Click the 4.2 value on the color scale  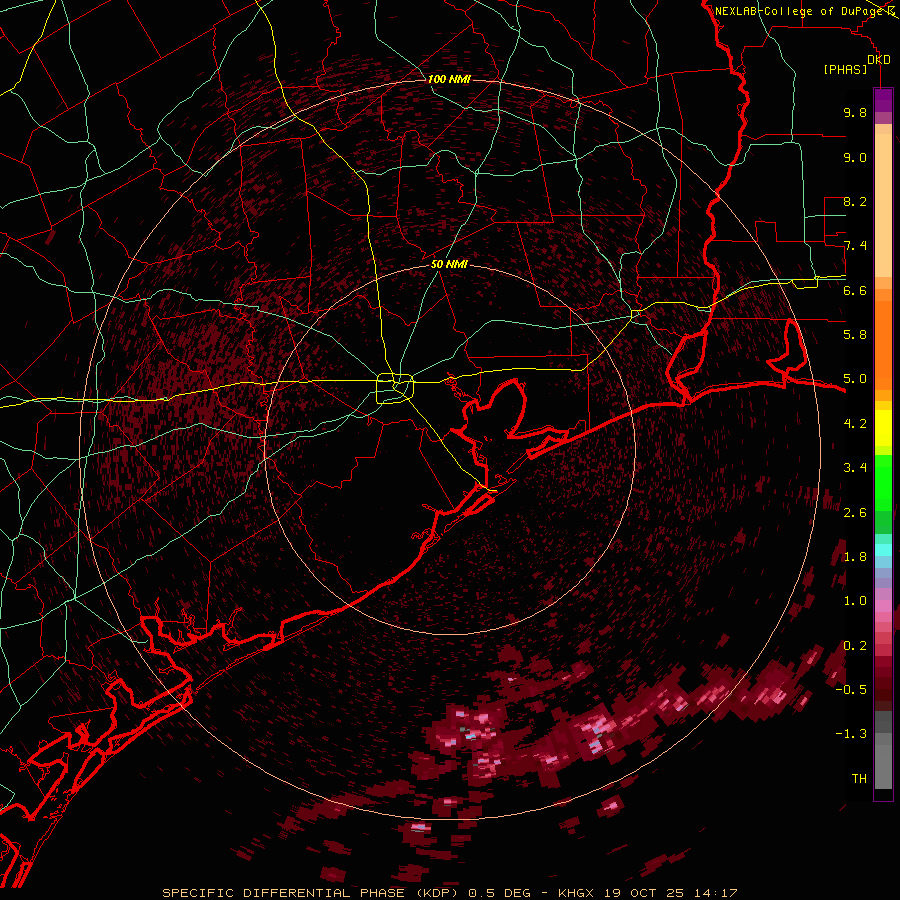(855, 424)
